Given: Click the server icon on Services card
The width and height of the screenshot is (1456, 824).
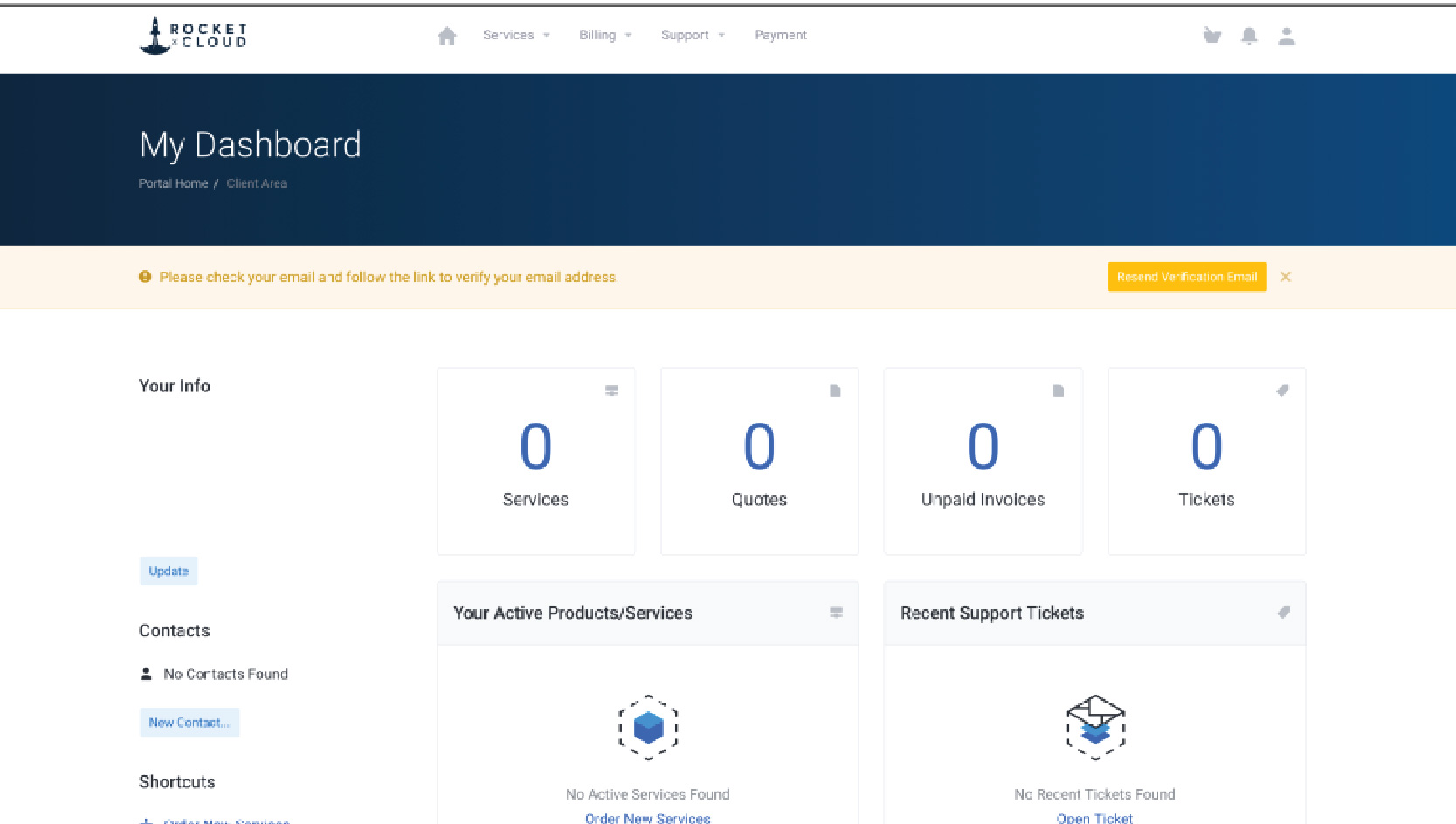Looking at the screenshot, I should click(x=611, y=391).
